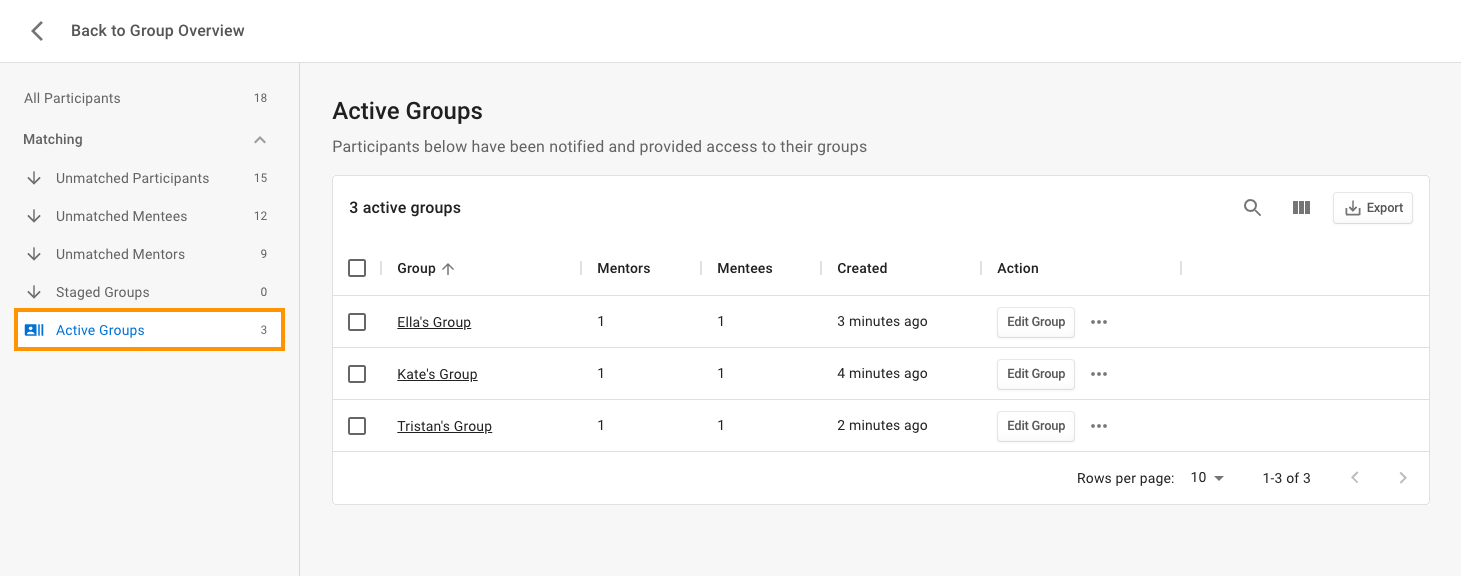Check the Ella's Group row checkbox

click(x=357, y=322)
